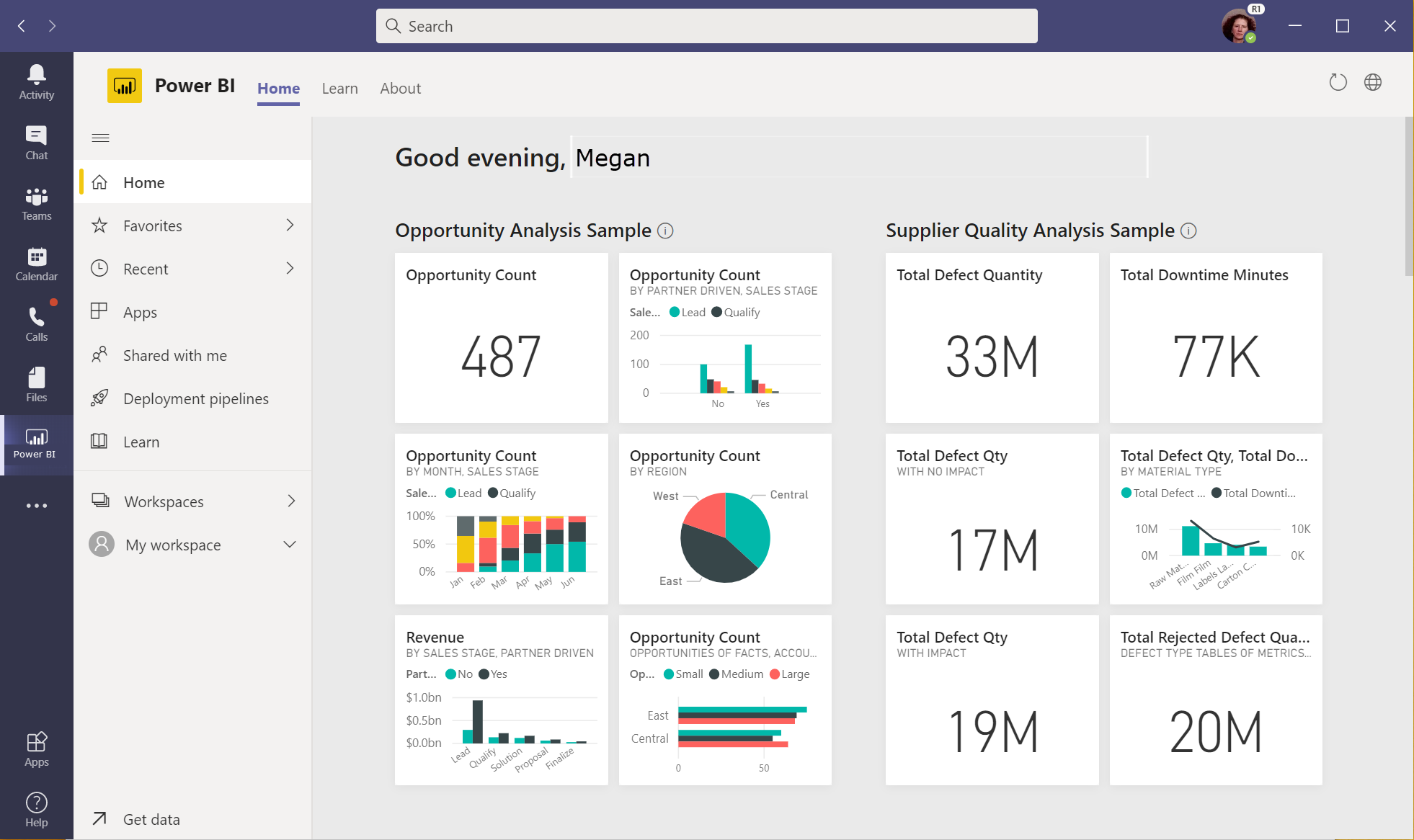Expand the Favorites chevron
Viewport: 1414px width, 840px height.
click(292, 225)
